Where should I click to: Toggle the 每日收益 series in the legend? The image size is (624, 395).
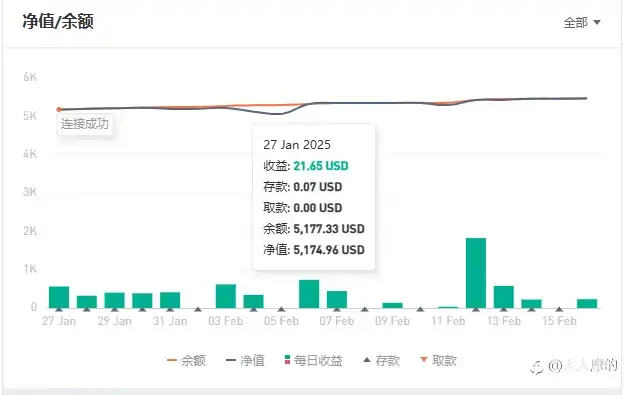coord(314,360)
